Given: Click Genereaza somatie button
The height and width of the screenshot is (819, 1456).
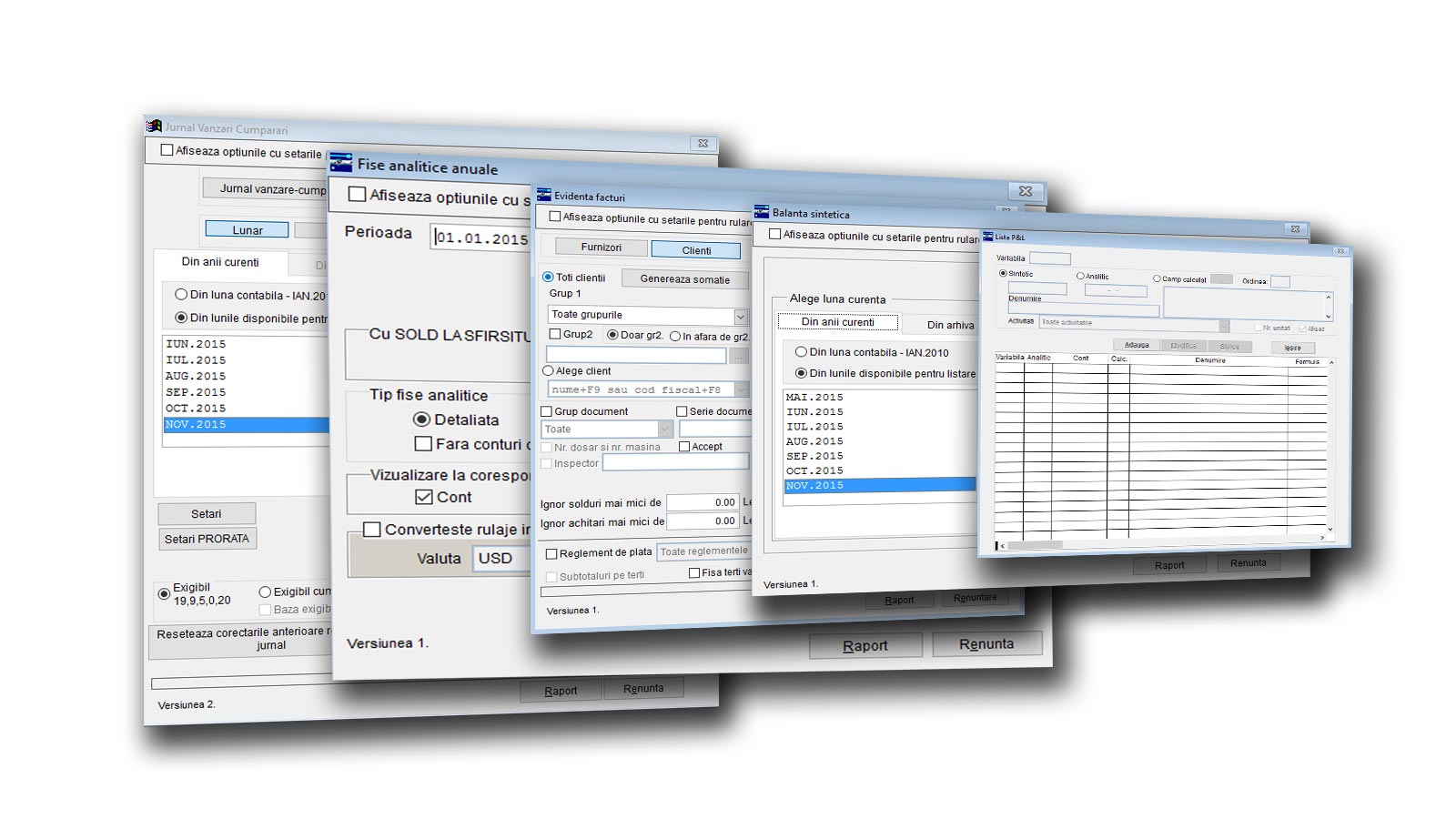Looking at the screenshot, I should coord(684,279).
